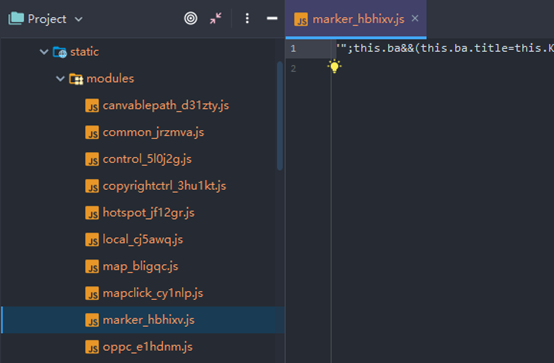Image resolution: width=554 pixels, height=363 pixels.
Task: Select the modules folder label
Action: tap(110, 78)
